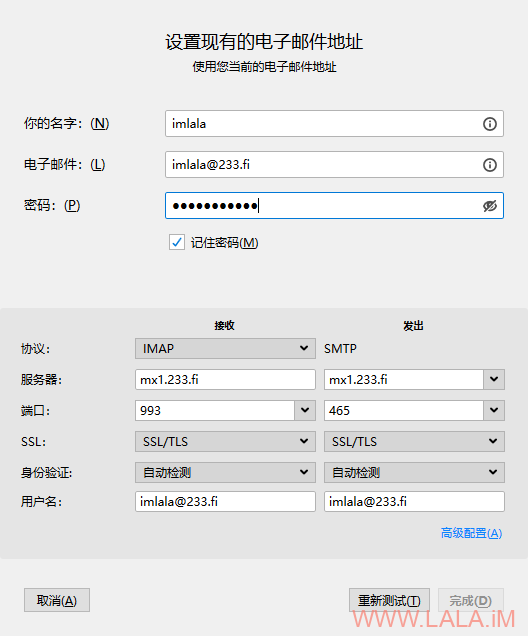The height and width of the screenshot is (636, 528).
Task: Open the incoming SSL/TLS dropdown
Action: pos(225,441)
